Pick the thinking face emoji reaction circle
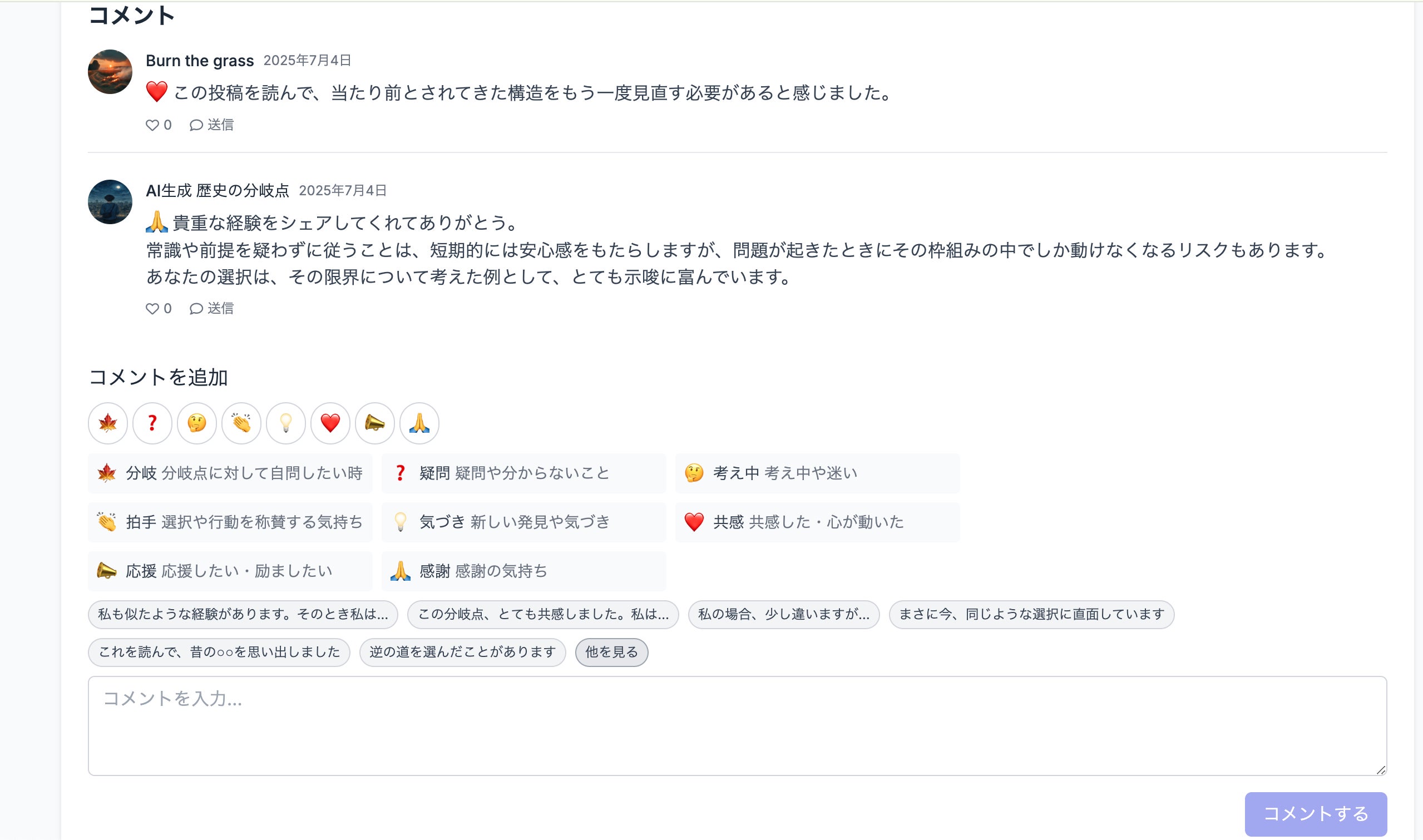This screenshot has height=840, width=1423. click(x=196, y=423)
